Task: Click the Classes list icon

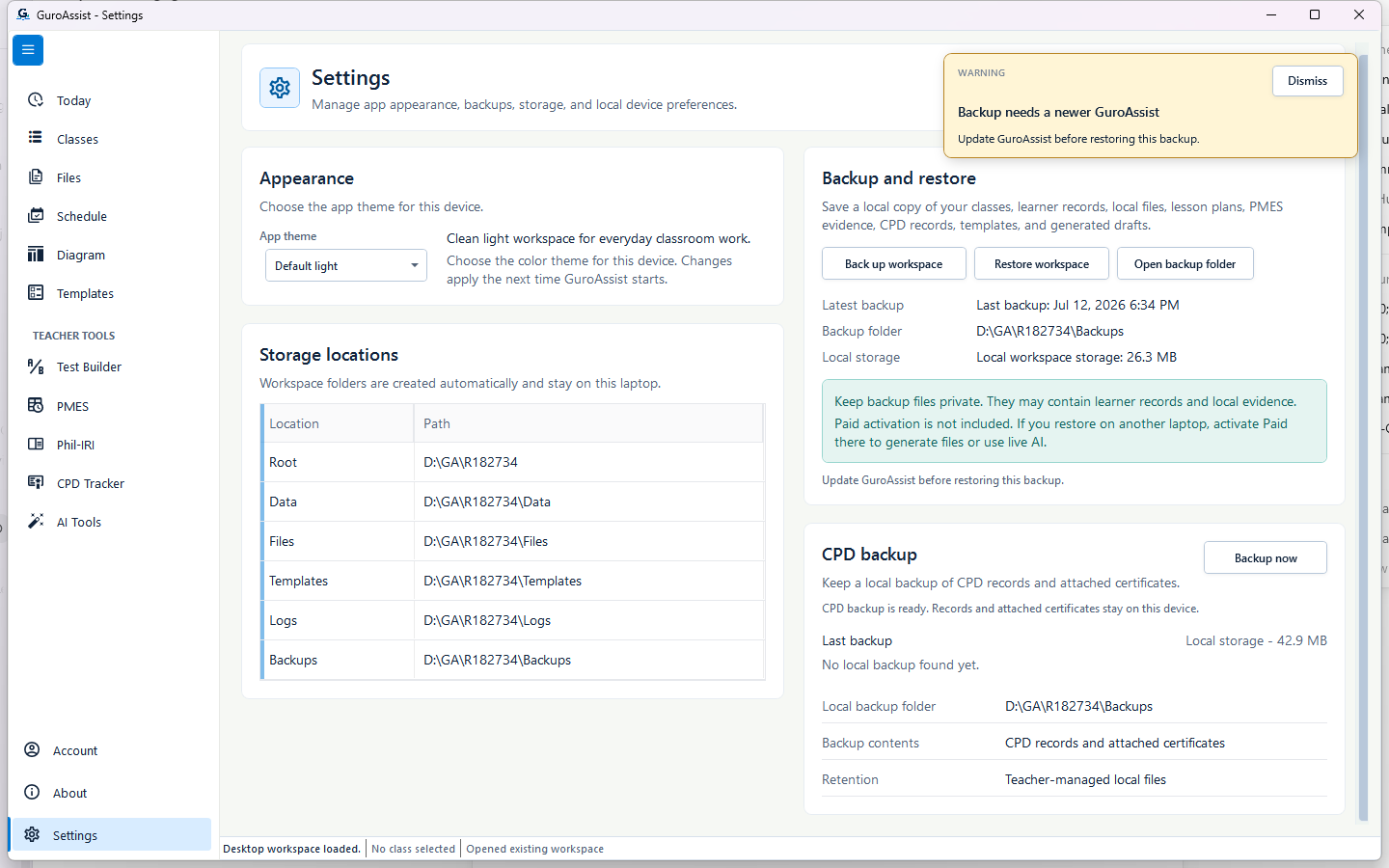Action: pyautogui.click(x=36, y=138)
